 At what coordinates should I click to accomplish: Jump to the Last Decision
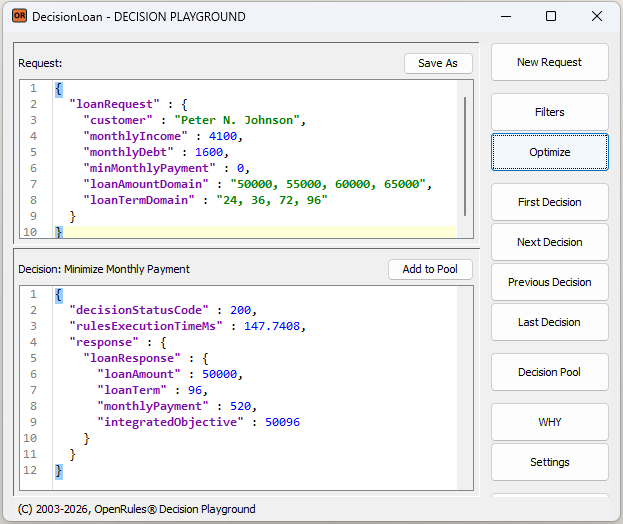549,322
